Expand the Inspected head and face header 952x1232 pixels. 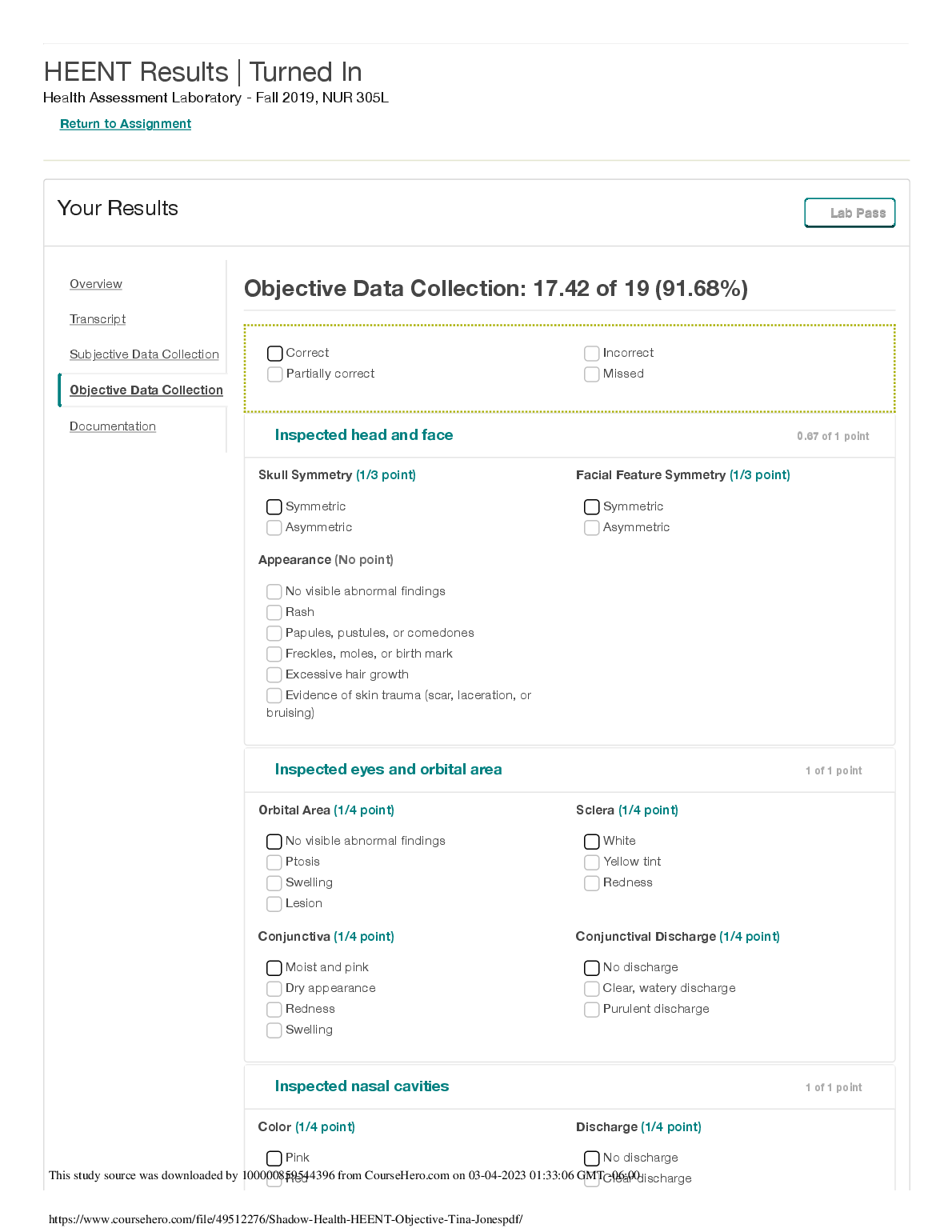tap(364, 435)
